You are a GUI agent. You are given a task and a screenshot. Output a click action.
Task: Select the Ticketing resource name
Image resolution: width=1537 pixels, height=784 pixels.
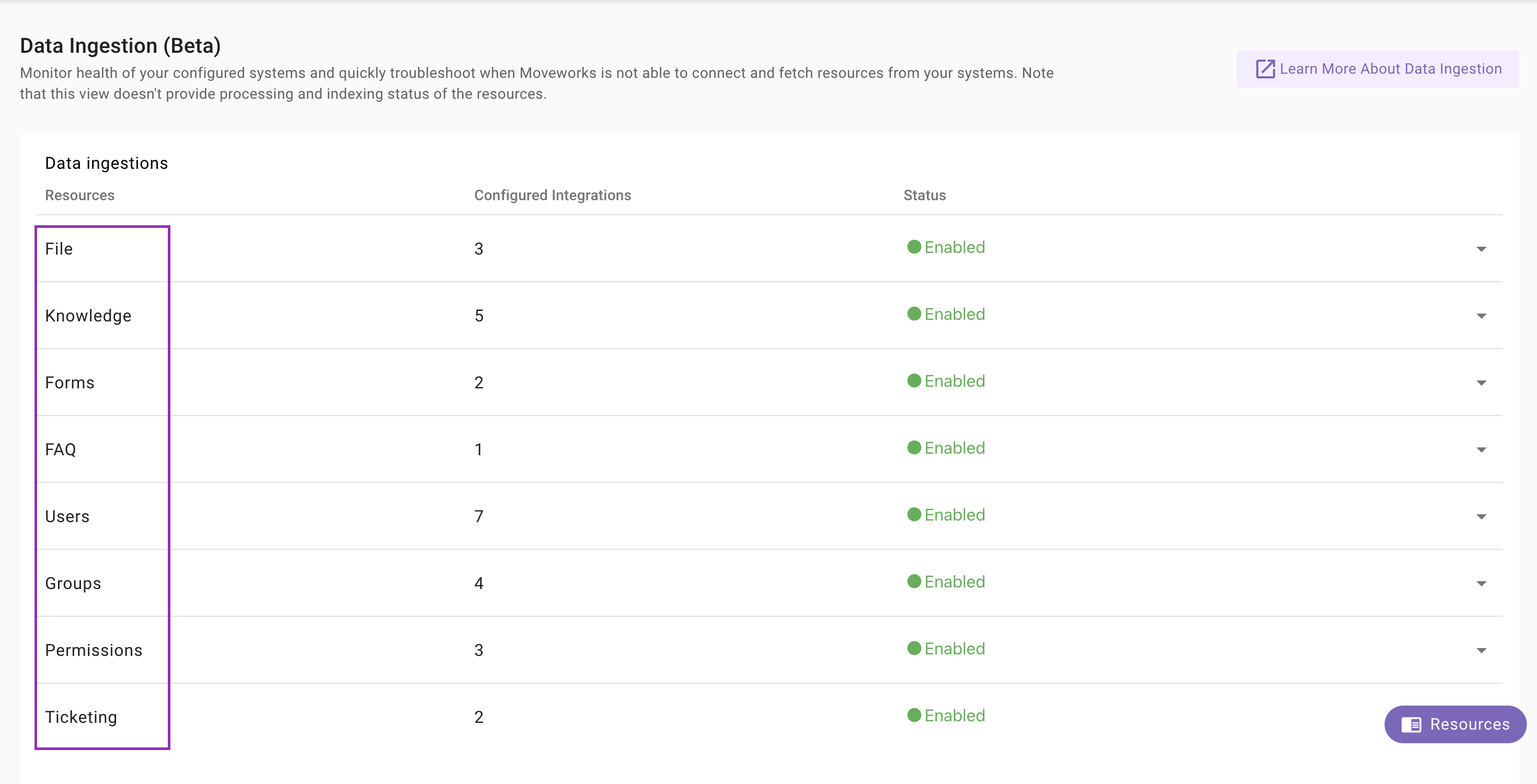[81, 717]
